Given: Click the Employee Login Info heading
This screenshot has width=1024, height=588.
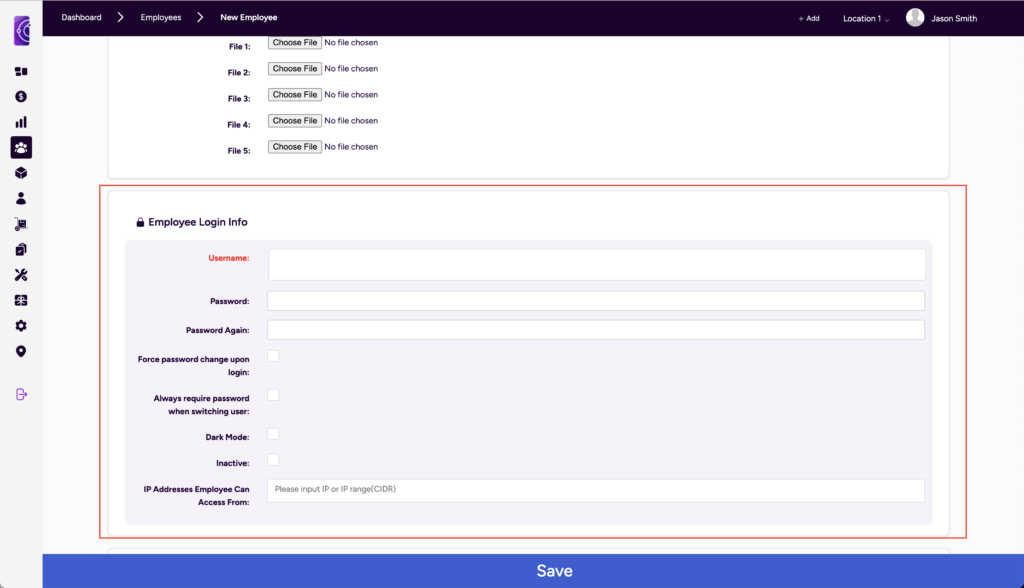Looking at the screenshot, I should pyautogui.click(x=198, y=222).
